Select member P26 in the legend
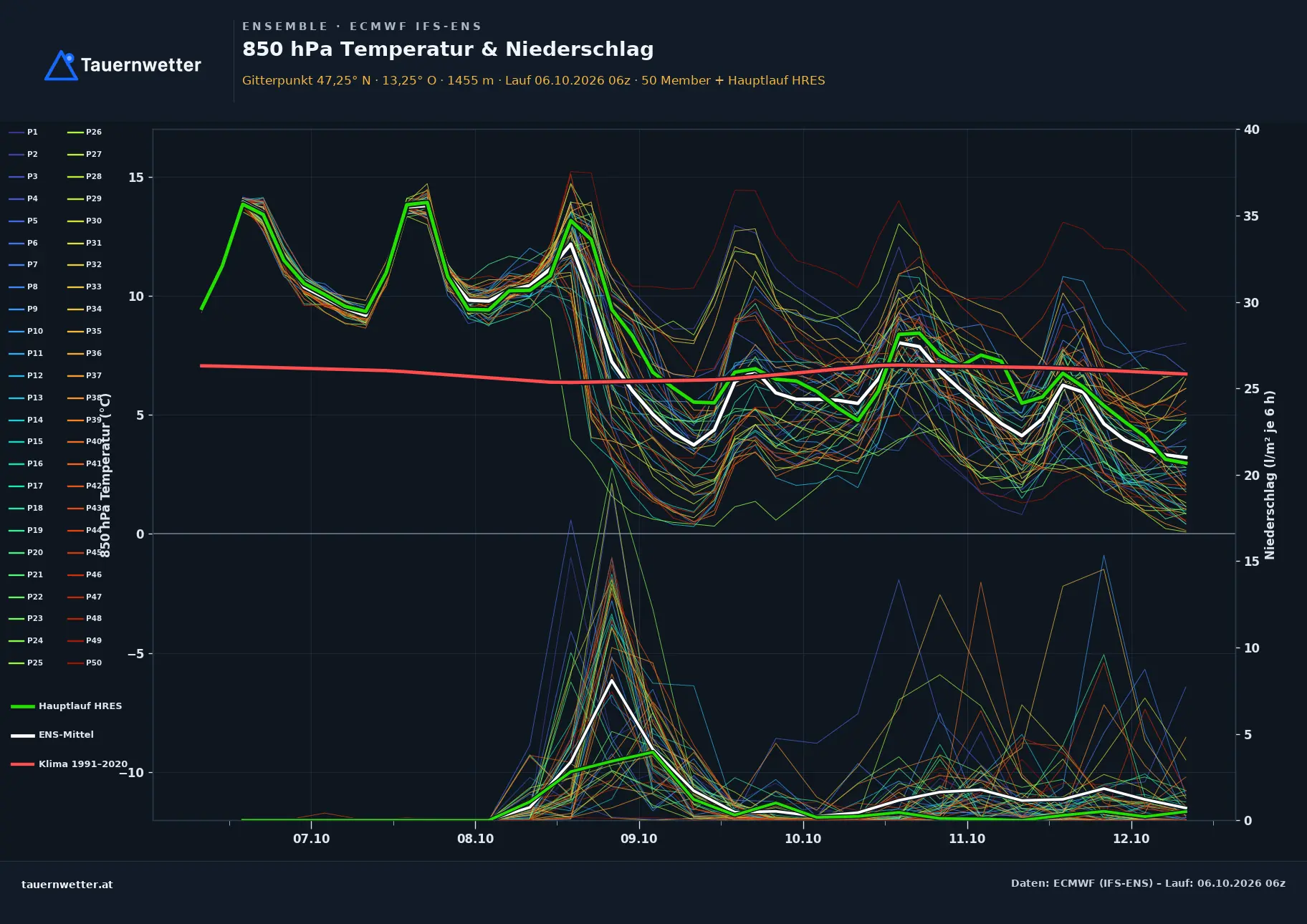The height and width of the screenshot is (924, 1307). [x=85, y=133]
